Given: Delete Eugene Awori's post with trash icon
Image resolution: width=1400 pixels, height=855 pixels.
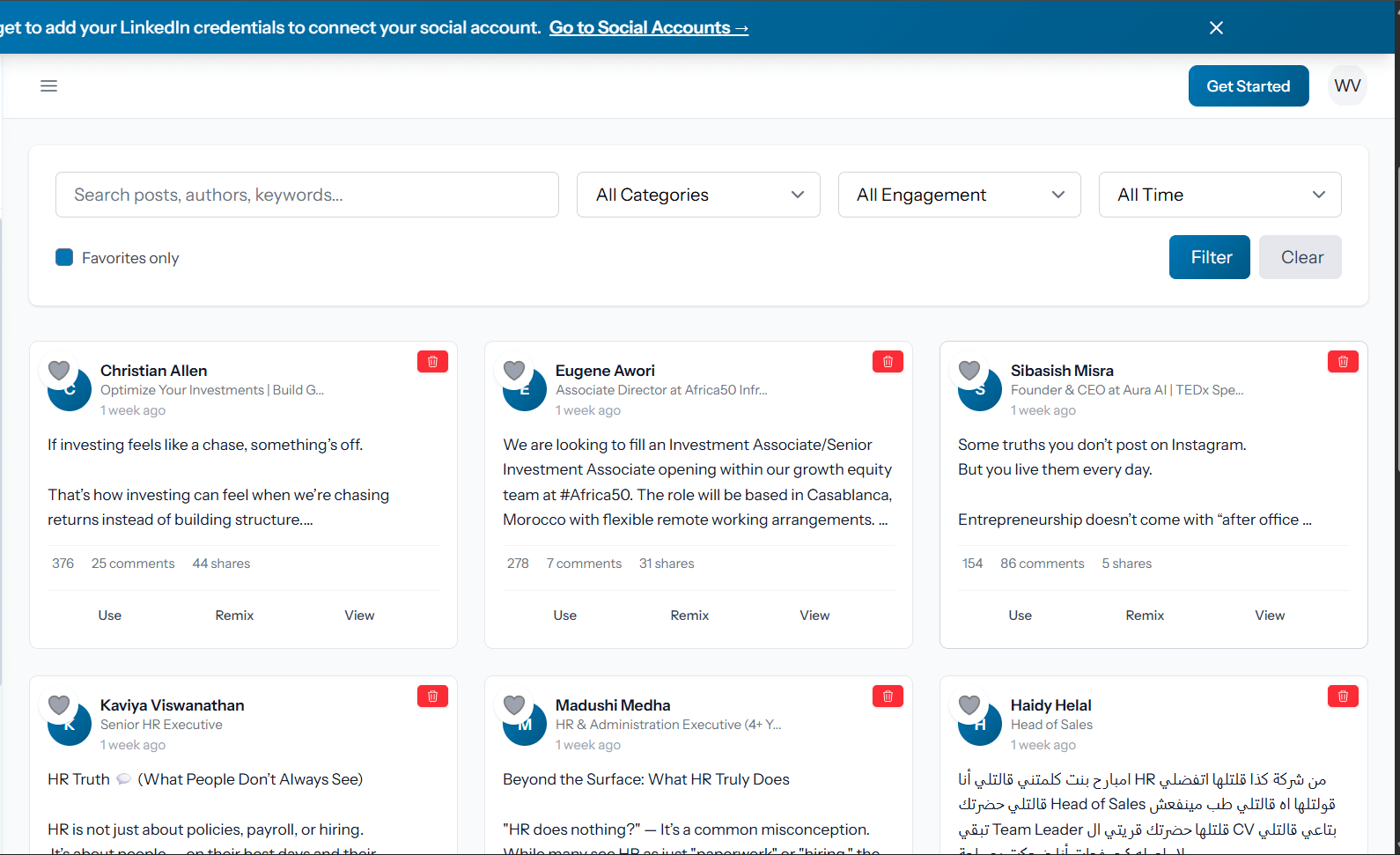Looking at the screenshot, I should pyautogui.click(x=888, y=362).
